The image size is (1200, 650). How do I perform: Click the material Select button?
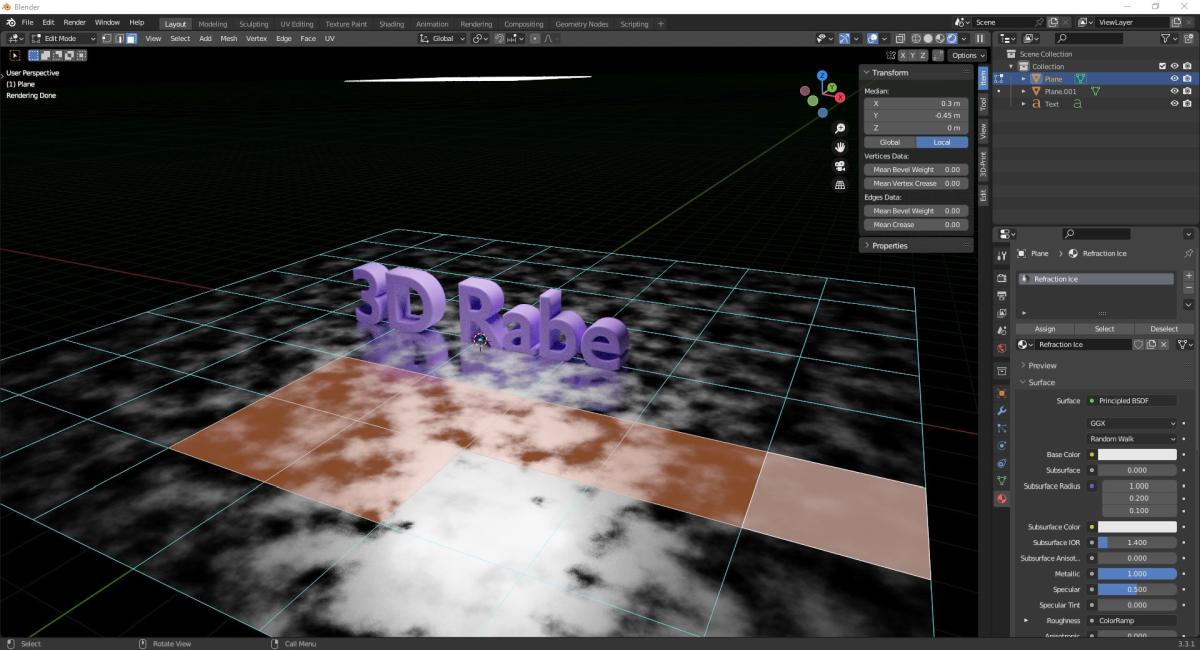[1104, 328]
